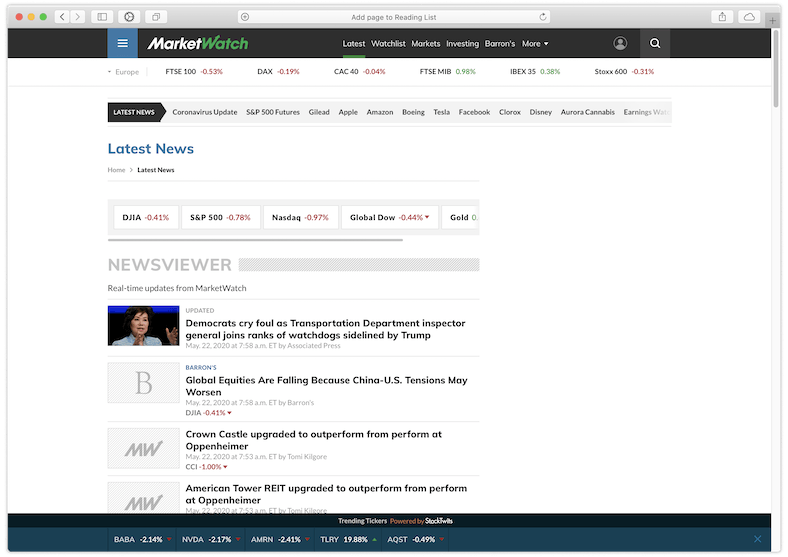Open Global Equities Are Falling article
788x557 pixels.
(x=326, y=386)
